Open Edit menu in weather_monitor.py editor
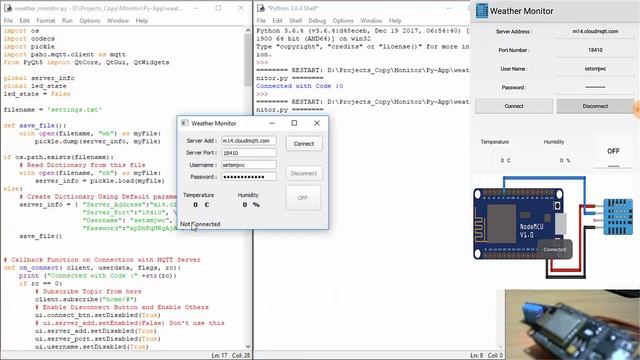This screenshot has width=640, height=360. pyautogui.click(x=24, y=20)
